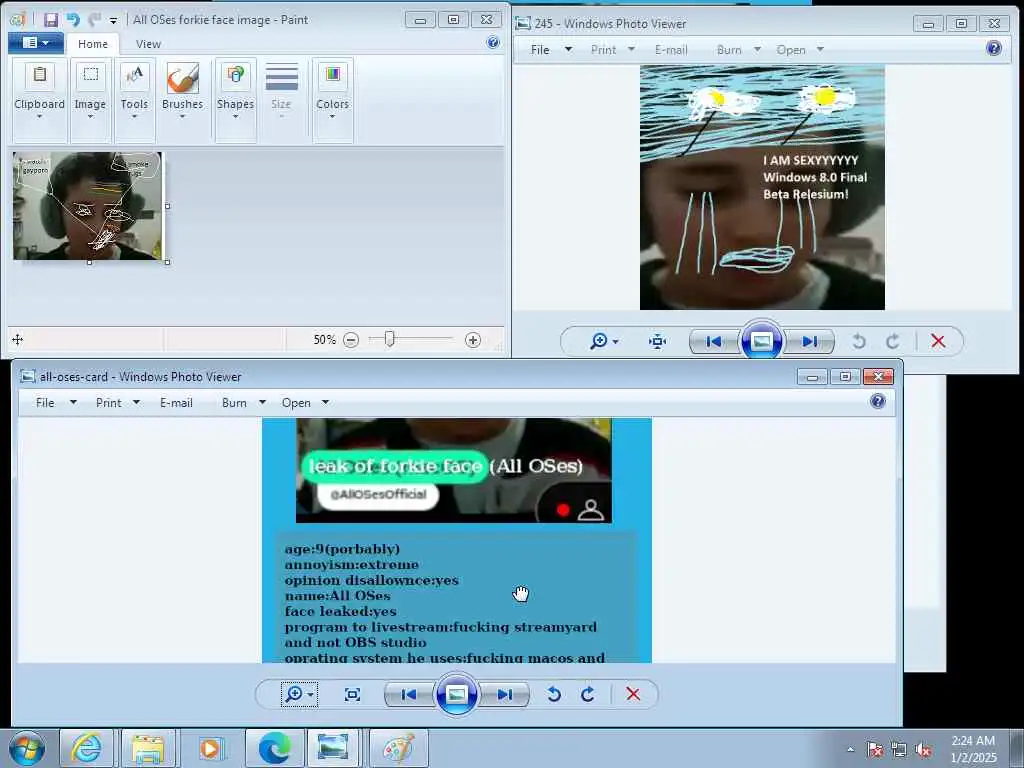The height and width of the screenshot is (768, 1024).
Task: Open Internet Explorer from the taskbar
Action: (x=86, y=748)
